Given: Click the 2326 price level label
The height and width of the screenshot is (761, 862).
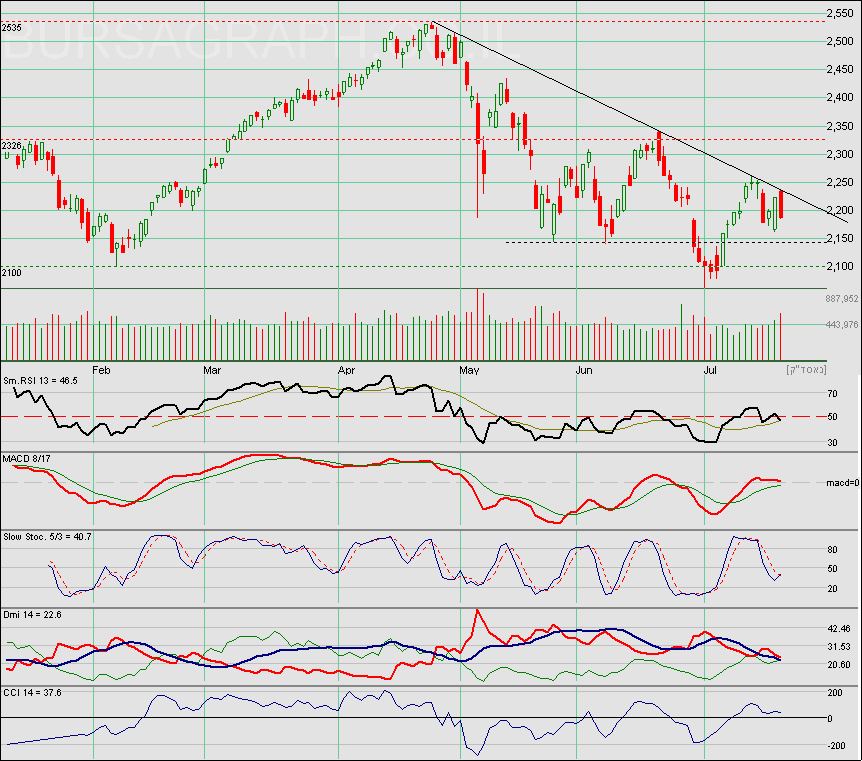Looking at the screenshot, I should [12, 146].
